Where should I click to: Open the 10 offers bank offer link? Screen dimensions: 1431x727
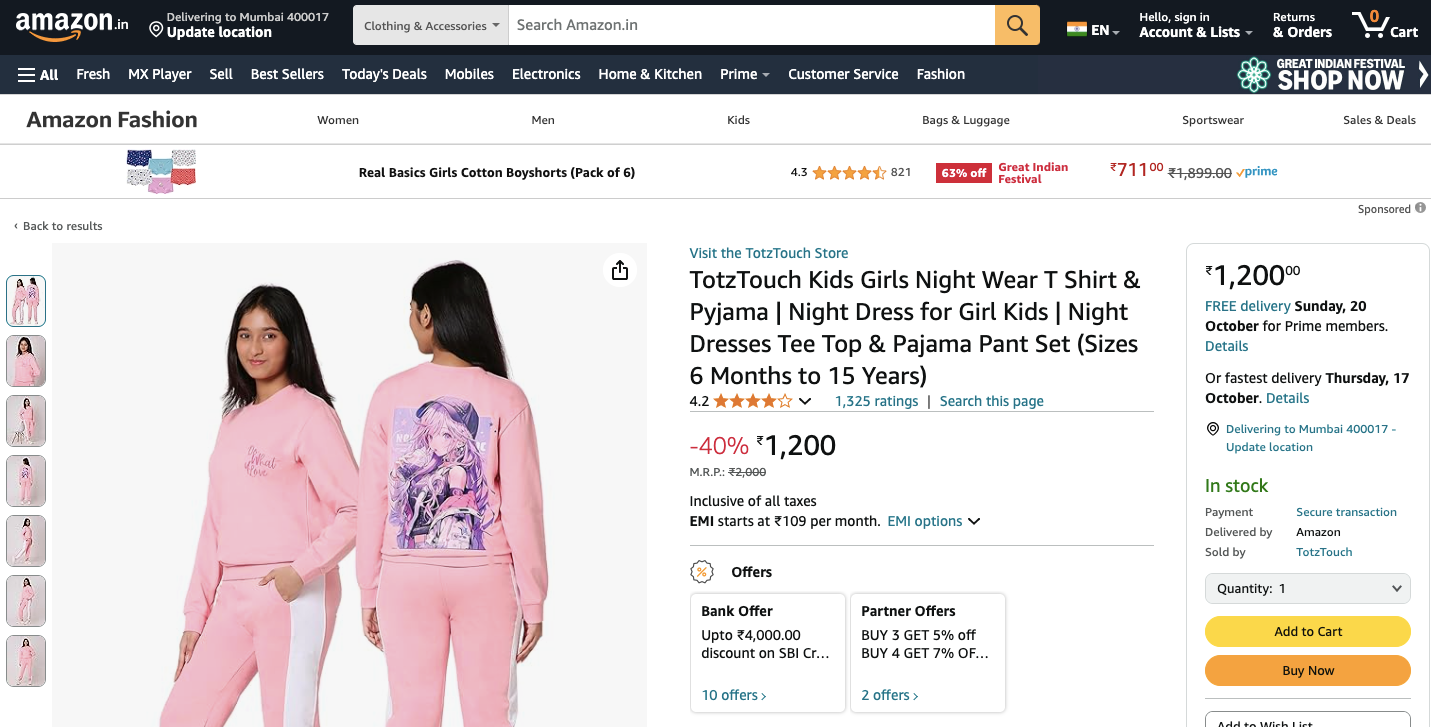[x=733, y=695]
